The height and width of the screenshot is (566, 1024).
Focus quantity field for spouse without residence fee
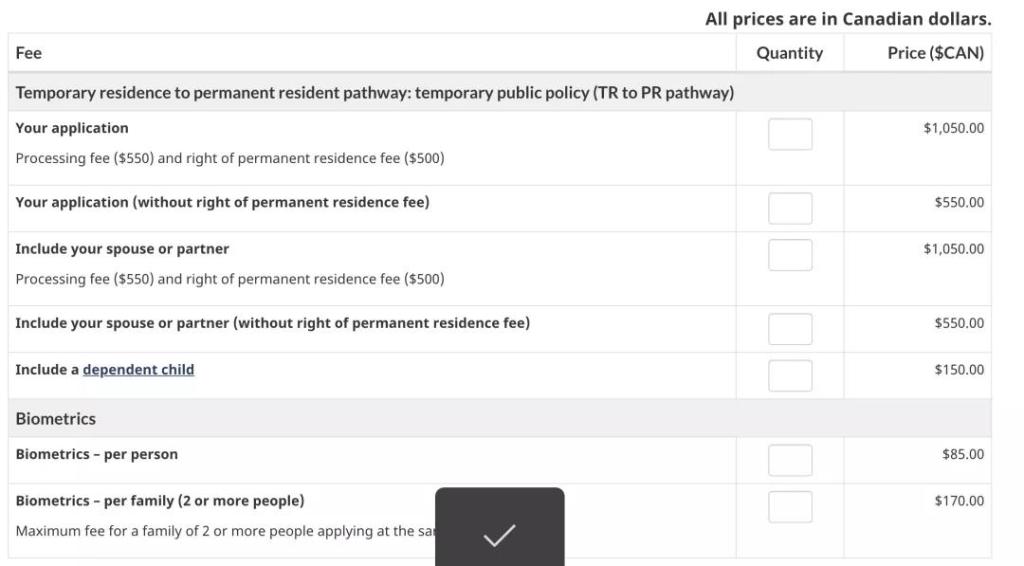coord(790,329)
